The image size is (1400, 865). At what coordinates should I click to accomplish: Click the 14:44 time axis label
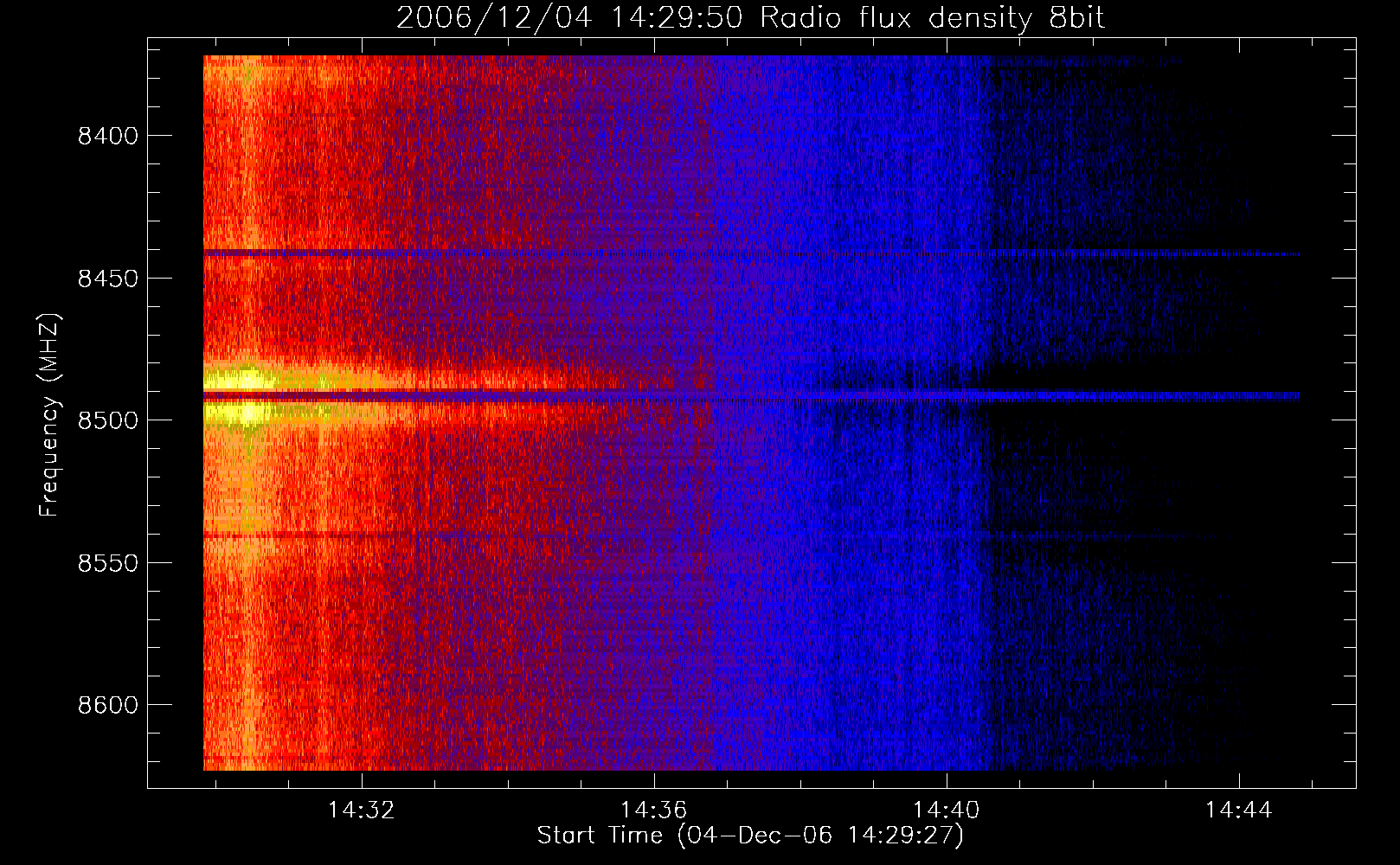pyautogui.click(x=1239, y=810)
